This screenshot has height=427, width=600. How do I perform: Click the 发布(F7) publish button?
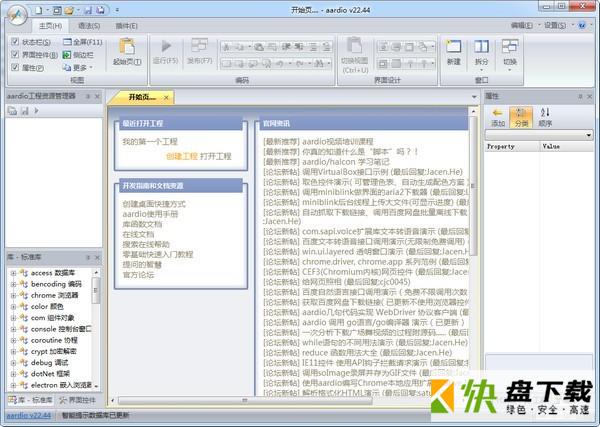(199, 51)
